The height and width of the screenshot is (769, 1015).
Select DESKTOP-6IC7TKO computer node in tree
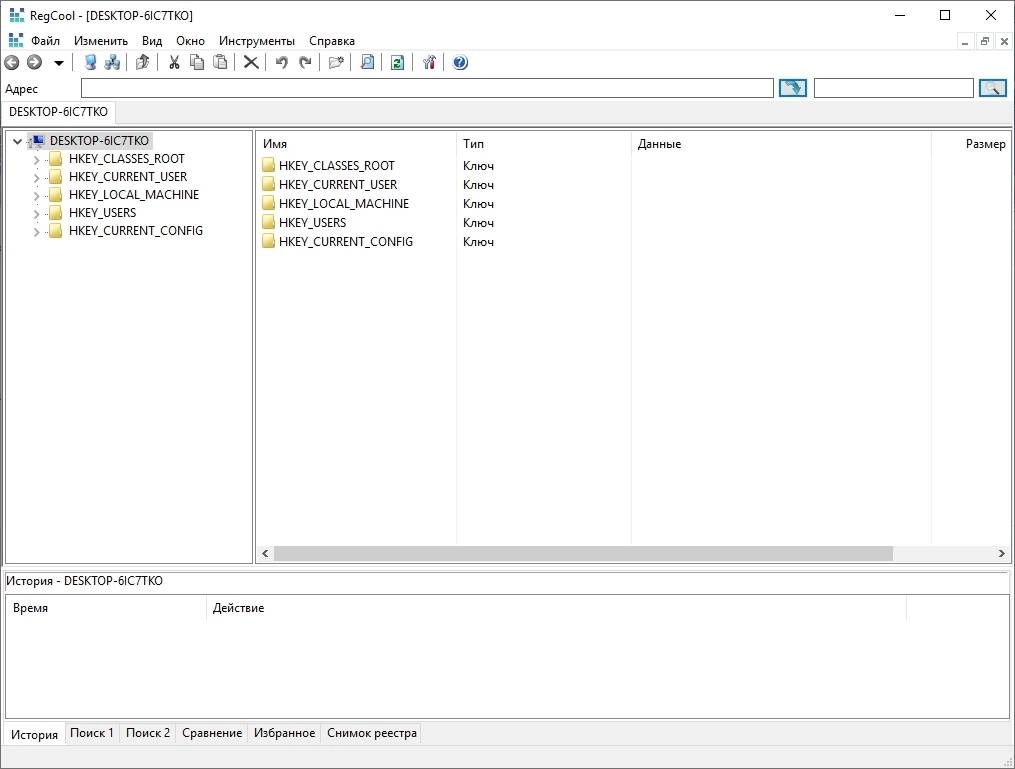click(99, 140)
